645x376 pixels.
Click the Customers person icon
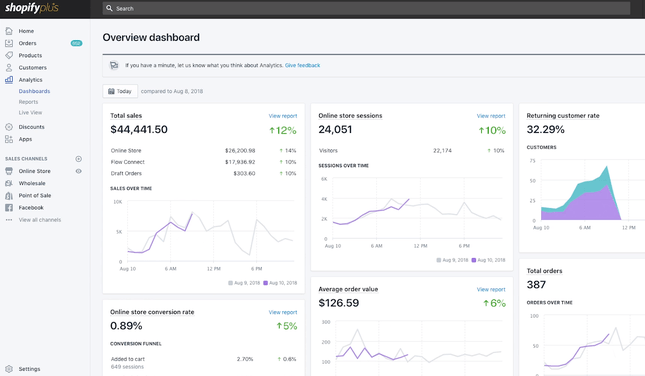click(9, 67)
